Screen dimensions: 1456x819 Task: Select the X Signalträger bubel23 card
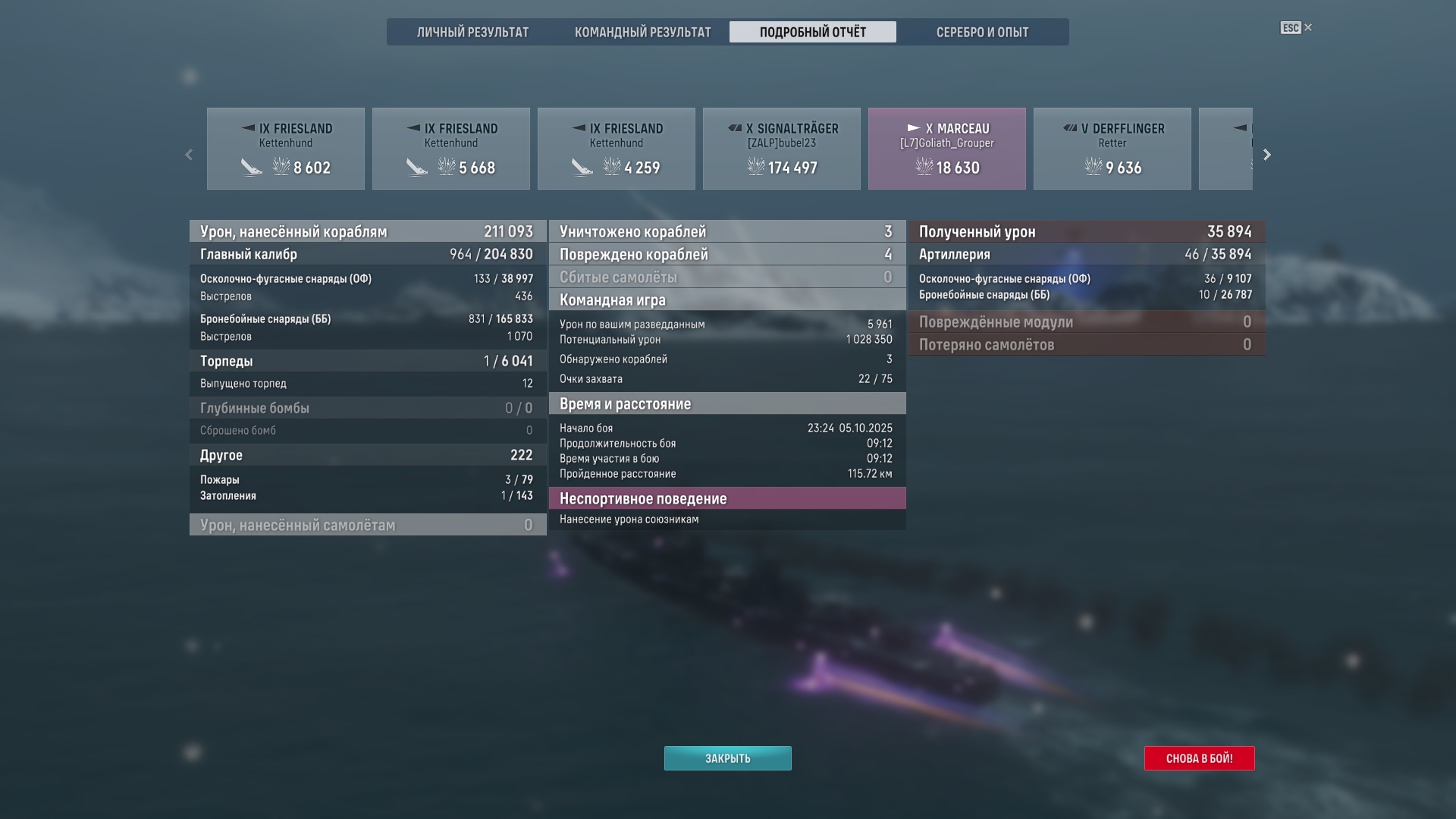782,149
